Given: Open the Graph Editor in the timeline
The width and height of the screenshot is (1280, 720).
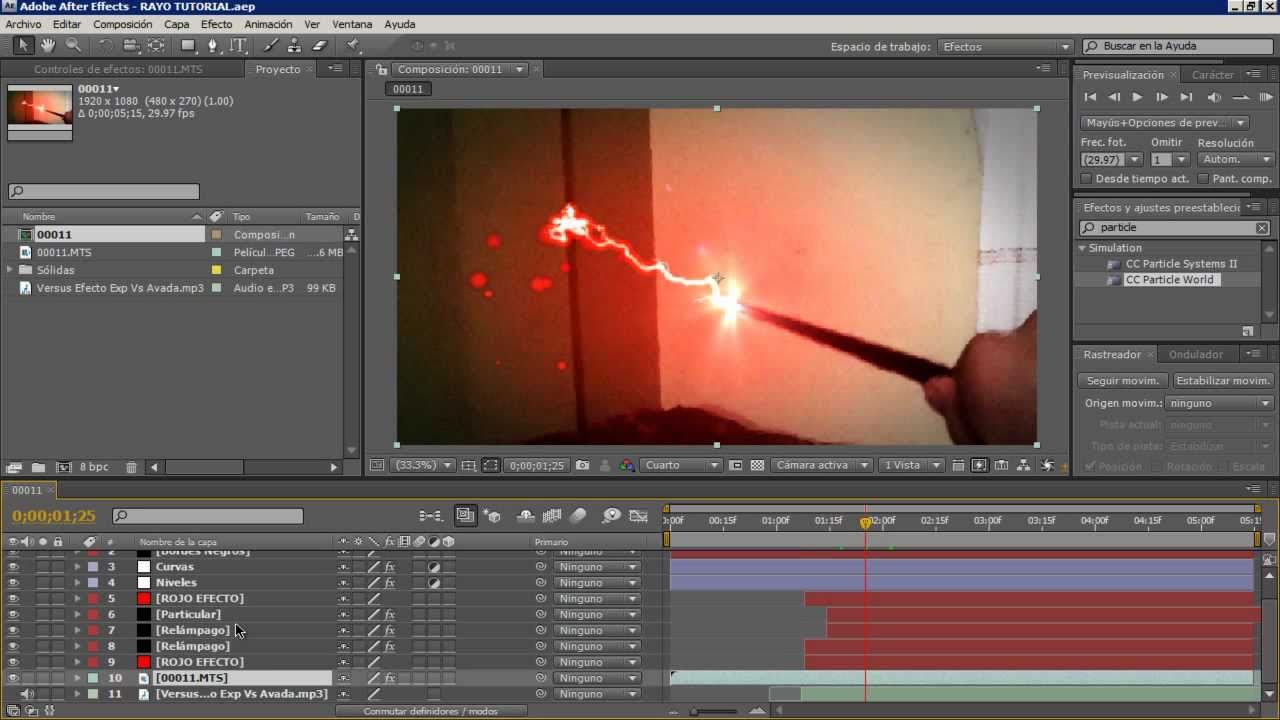Looking at the screenshot, I should (x=639, y=515).
